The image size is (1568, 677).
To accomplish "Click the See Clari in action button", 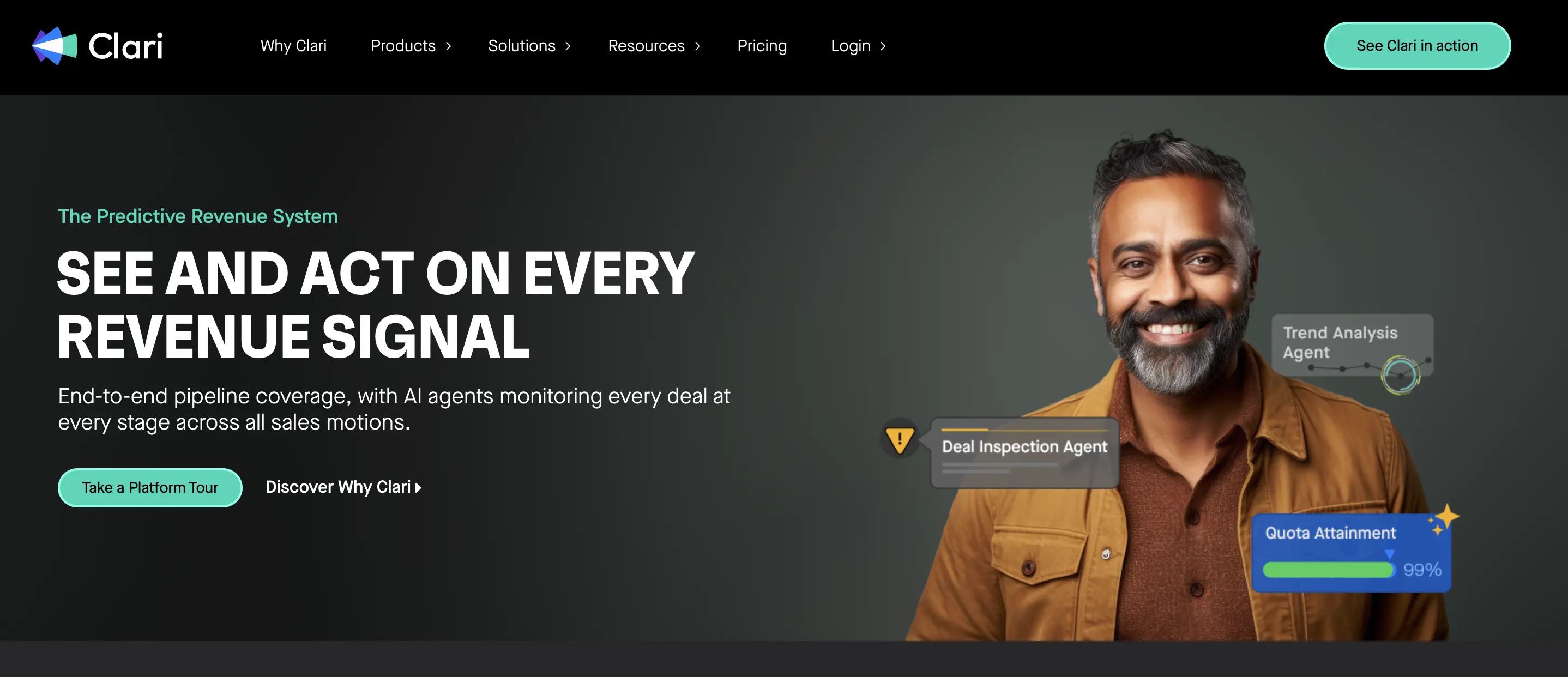I will tap(1417, 46).
